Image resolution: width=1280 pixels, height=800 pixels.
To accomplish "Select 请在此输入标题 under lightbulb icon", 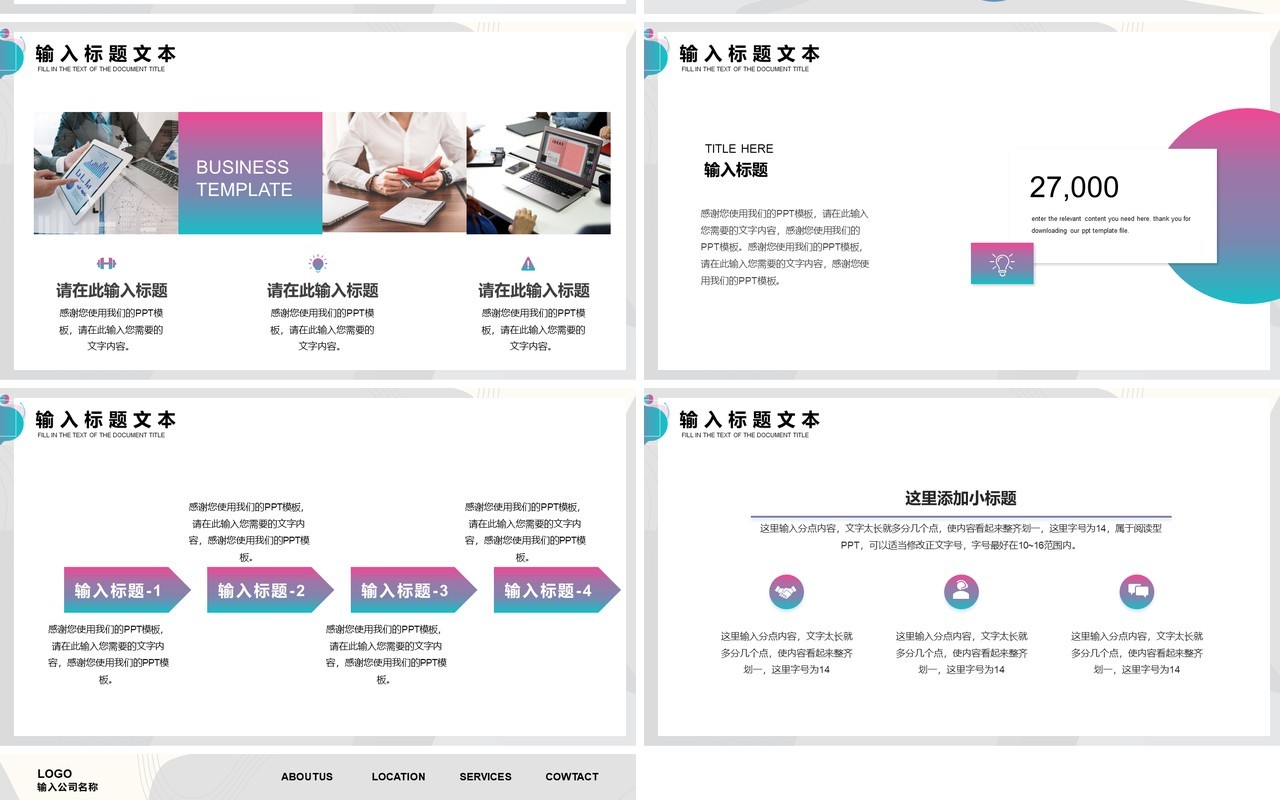I will coord(322,291).
